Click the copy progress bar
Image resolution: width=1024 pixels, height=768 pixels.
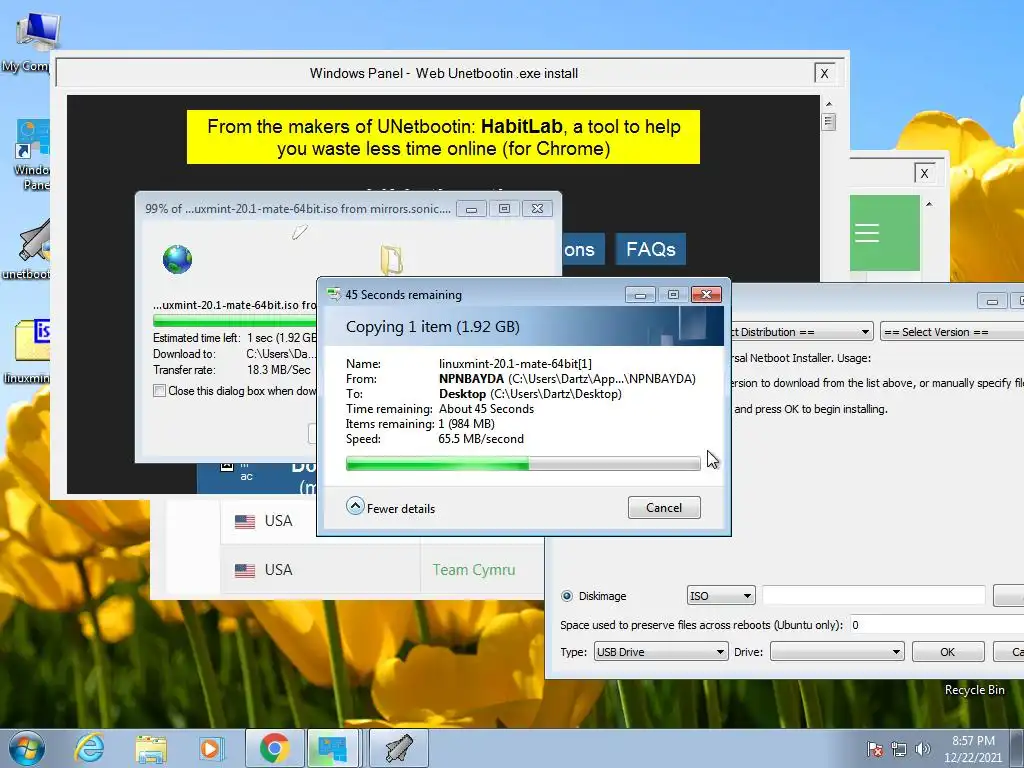click(x=523, y=464)
